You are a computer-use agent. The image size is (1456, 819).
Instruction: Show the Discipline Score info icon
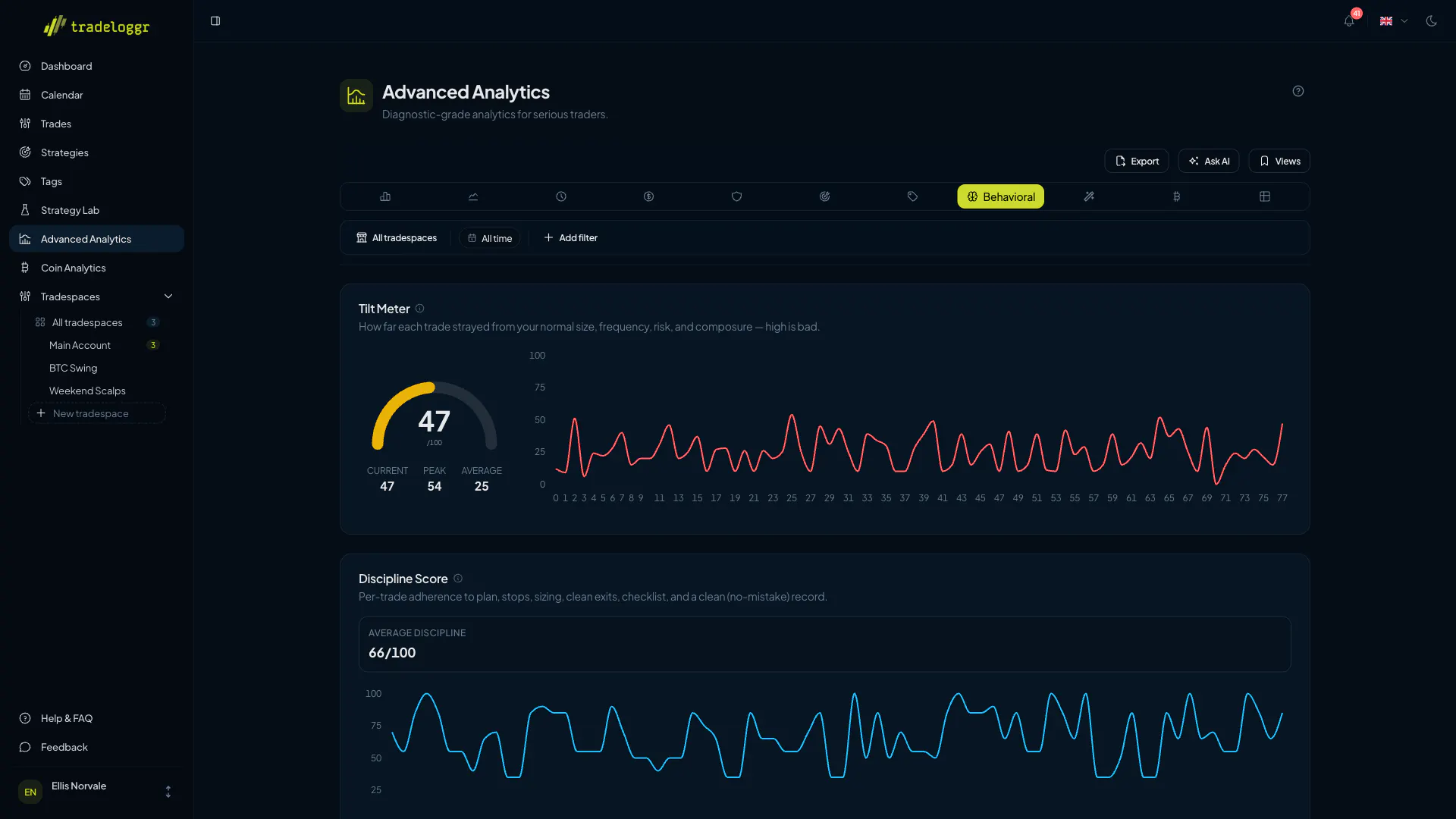(458, 579)
